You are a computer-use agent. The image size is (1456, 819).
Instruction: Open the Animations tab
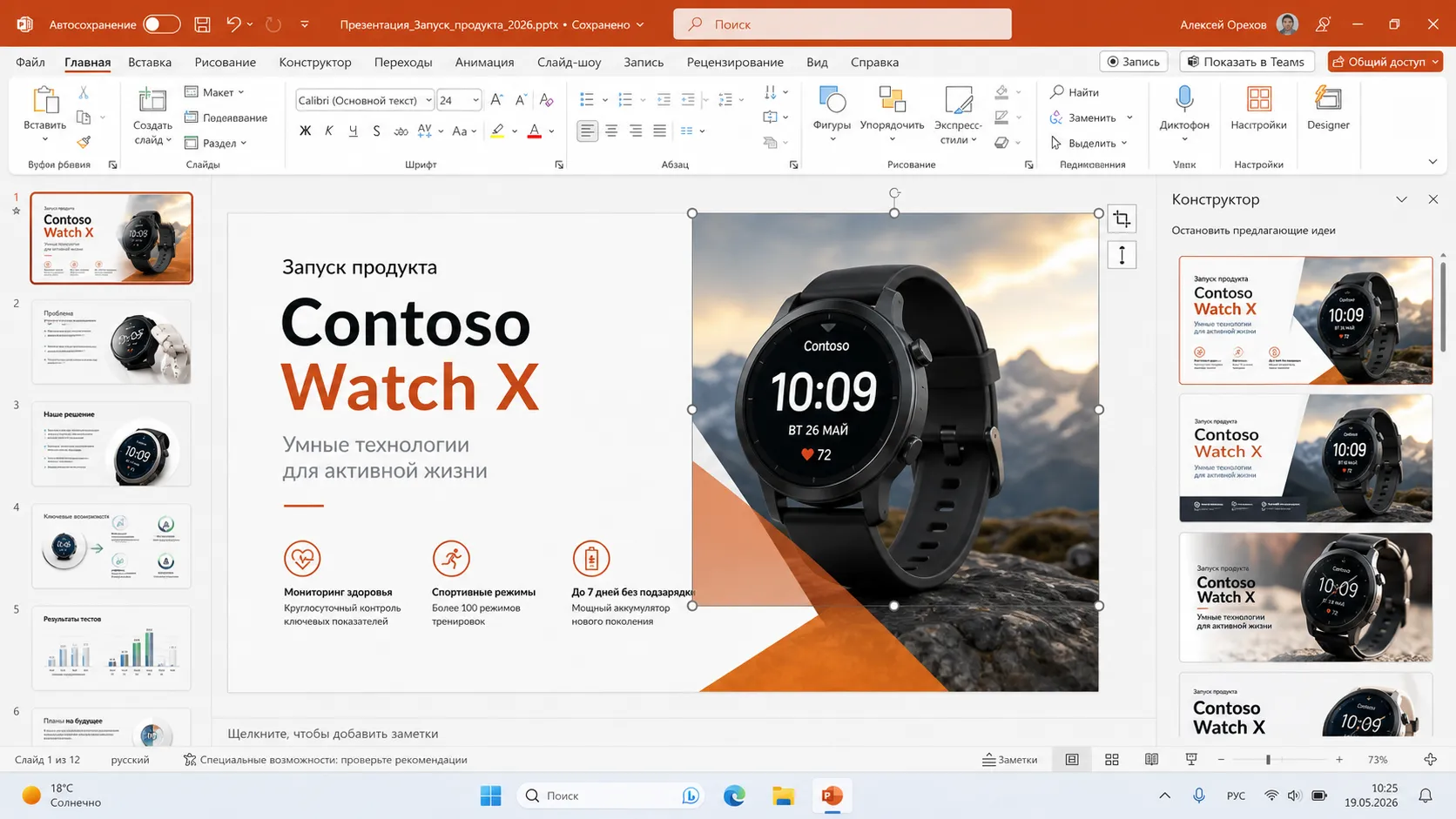click(484, 62)
